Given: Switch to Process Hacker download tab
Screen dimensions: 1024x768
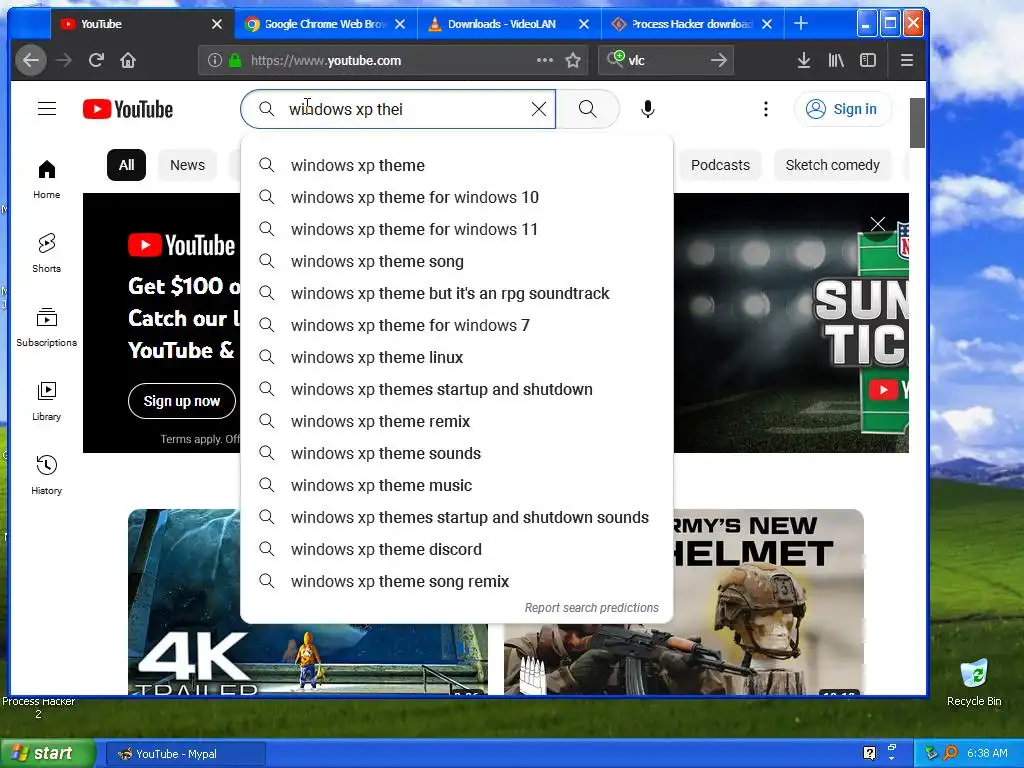Looking at the screenshot, I should (691, 24).
